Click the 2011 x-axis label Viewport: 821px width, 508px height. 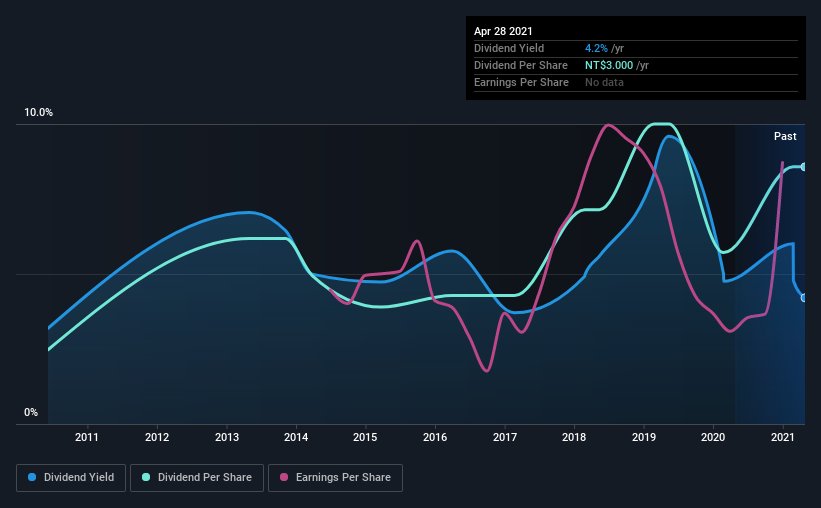(x=87, y=437)
